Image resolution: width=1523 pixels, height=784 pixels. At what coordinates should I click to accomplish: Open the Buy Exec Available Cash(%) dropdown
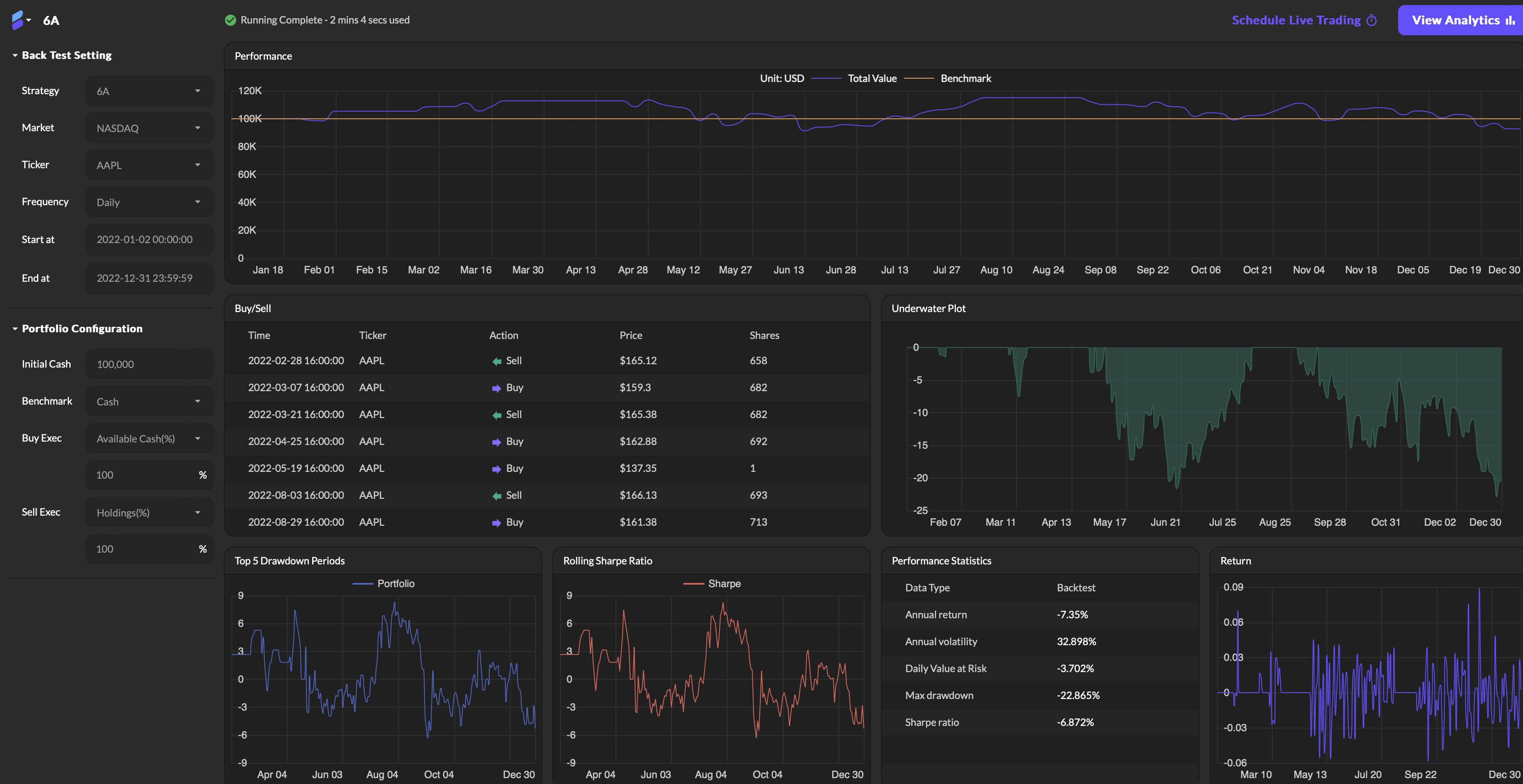coord(149,439)
